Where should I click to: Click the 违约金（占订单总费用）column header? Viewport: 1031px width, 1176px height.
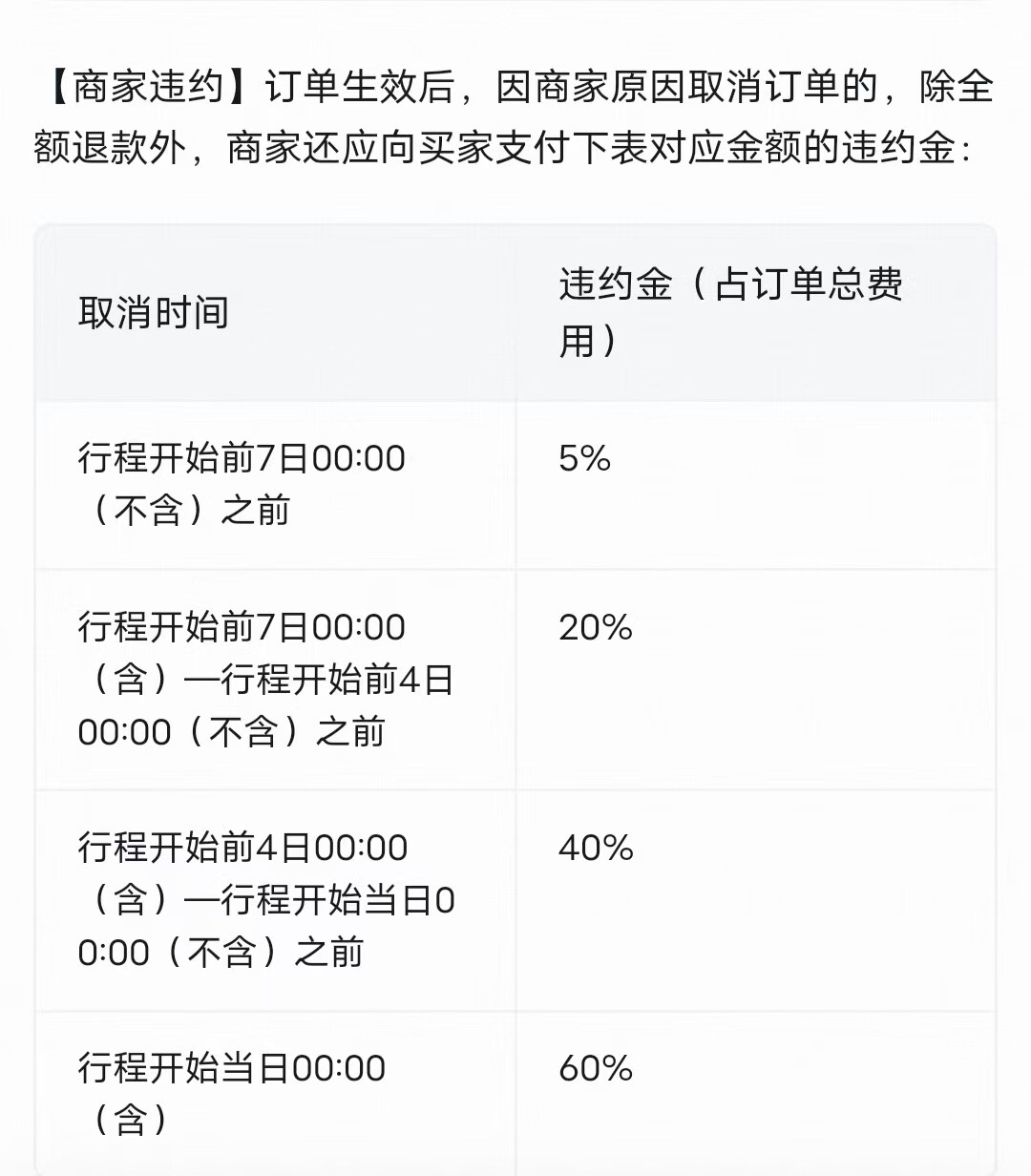(x=730, y=311)
